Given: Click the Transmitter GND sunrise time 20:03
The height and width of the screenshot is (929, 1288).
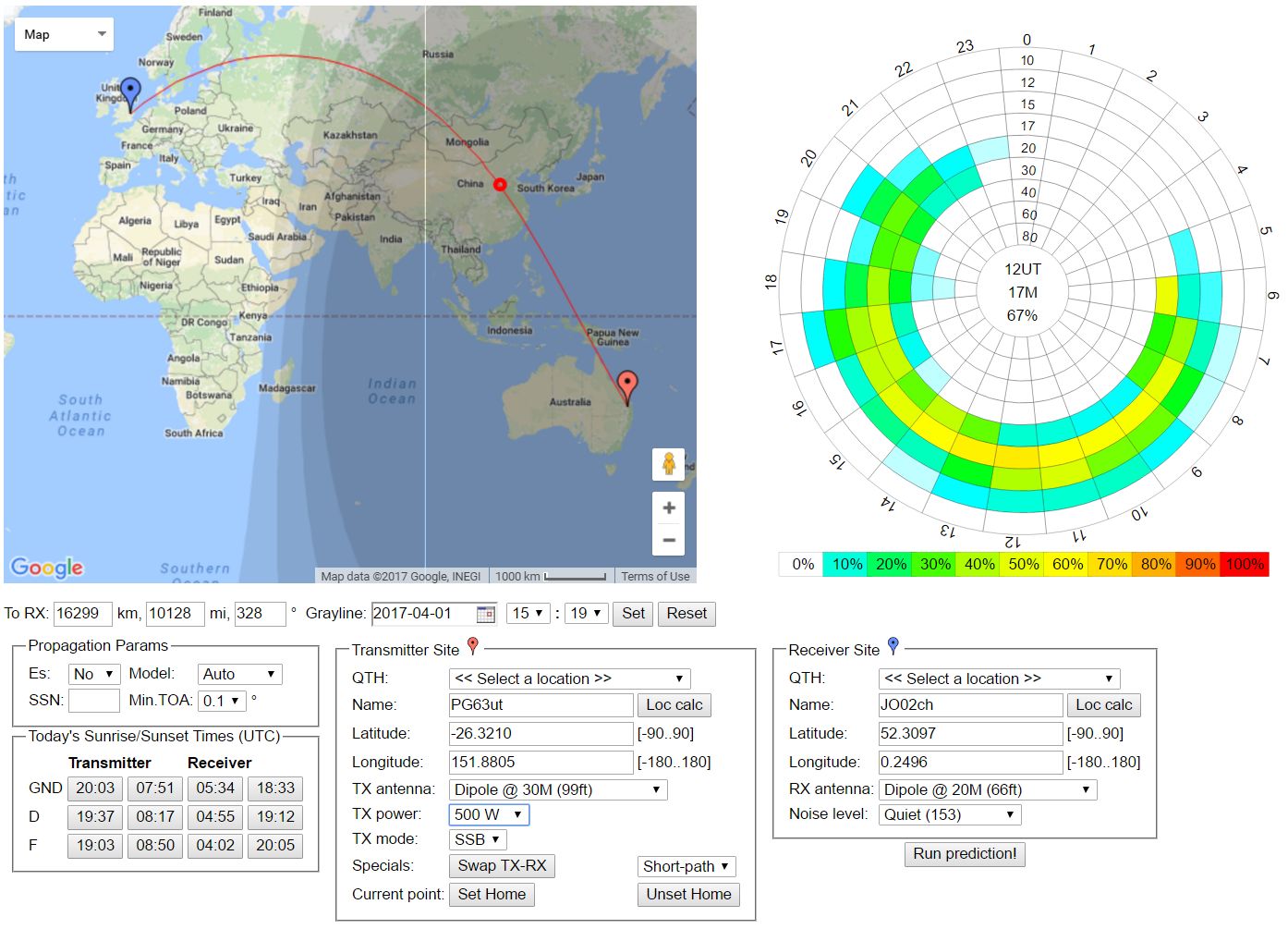Looking at the screenshot, I should coord(95,788).
